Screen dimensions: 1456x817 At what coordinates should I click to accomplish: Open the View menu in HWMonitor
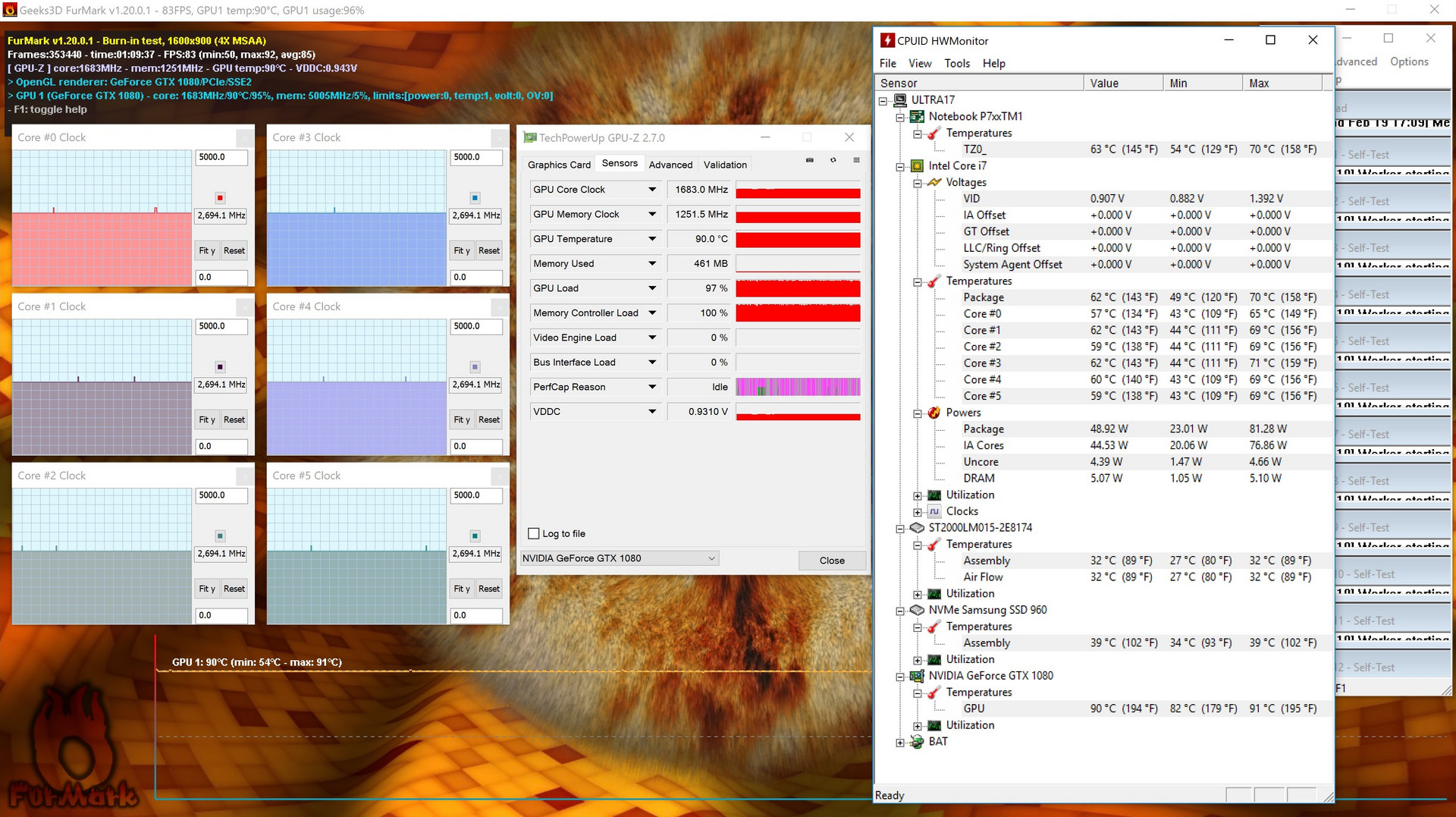tap(920, 64)
